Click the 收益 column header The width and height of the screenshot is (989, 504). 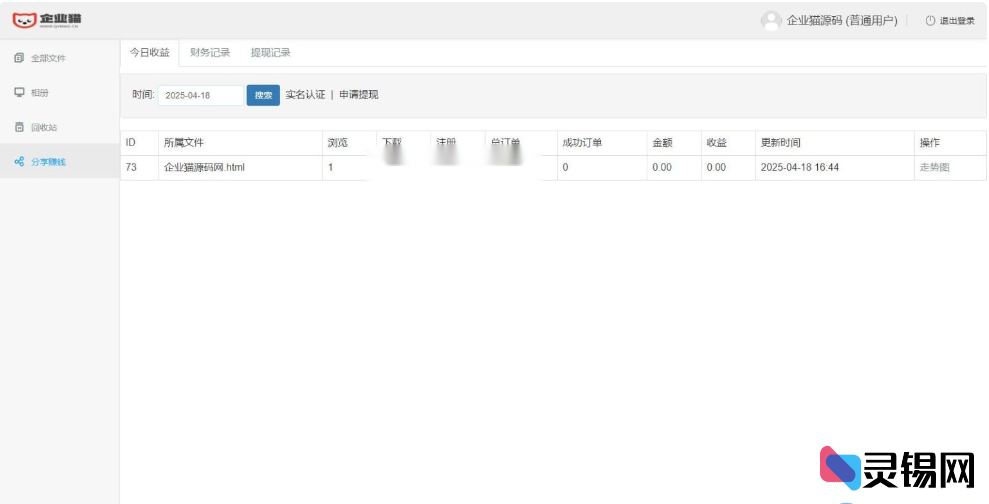[717, 143]
